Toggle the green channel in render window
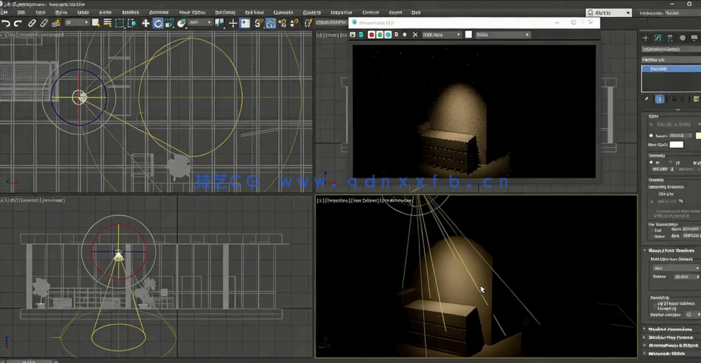This screenshot has height=363, width=701. tap(380, 34)
